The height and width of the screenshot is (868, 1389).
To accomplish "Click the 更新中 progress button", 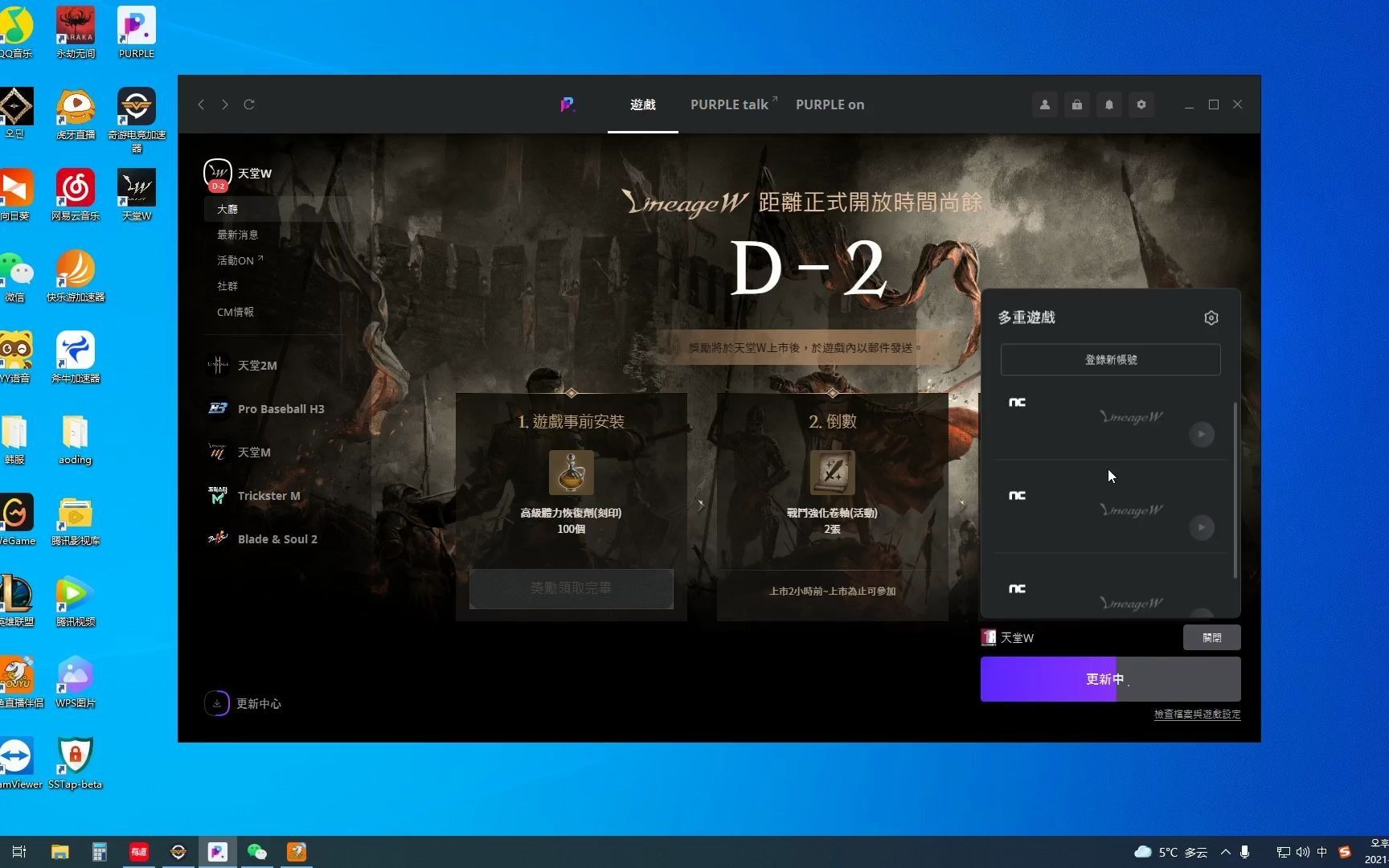I will click(1111, 679).
